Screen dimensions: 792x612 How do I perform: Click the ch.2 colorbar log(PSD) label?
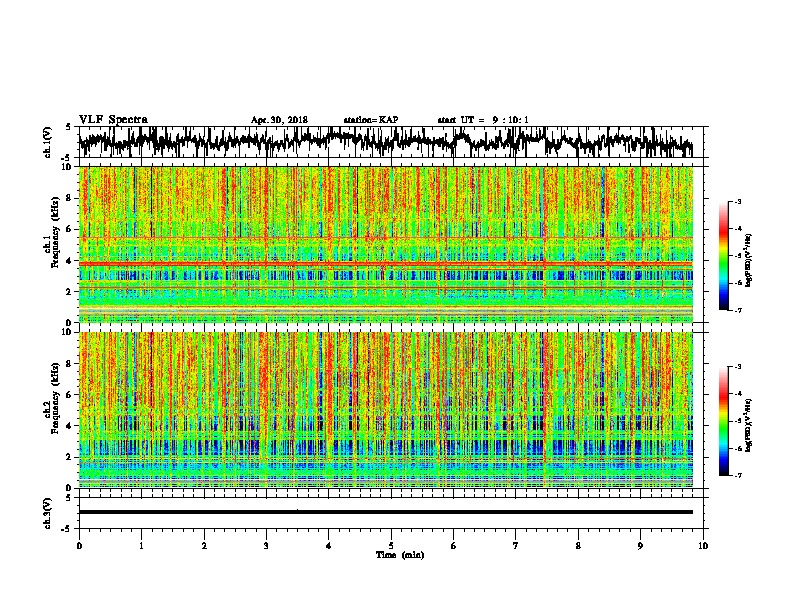(748, 425)
